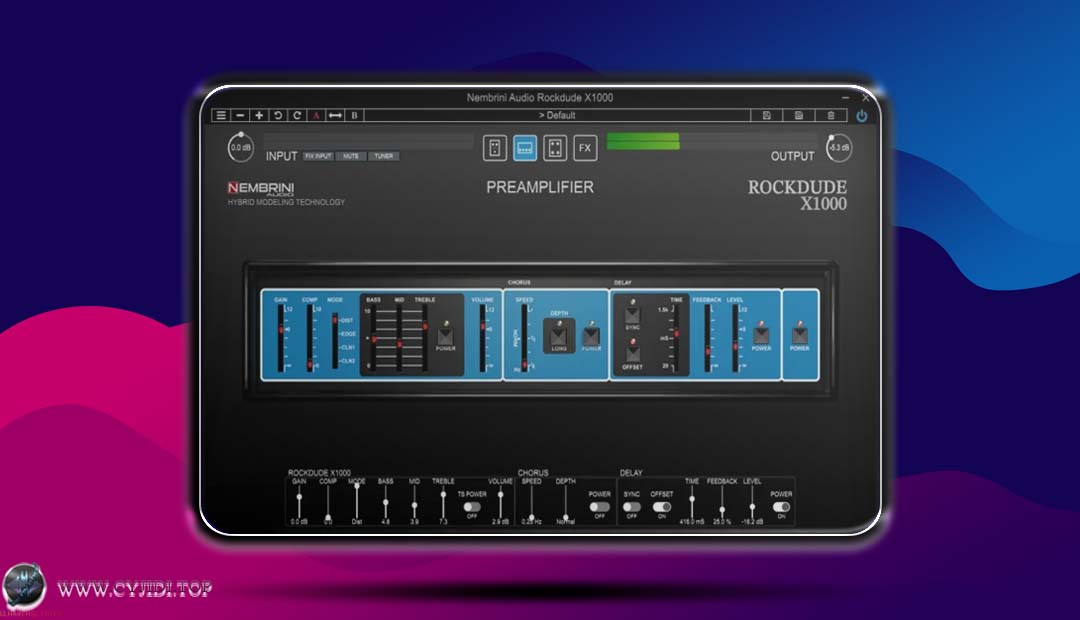
Task: Click the input gain knob
Action: [x=240, y=147]
